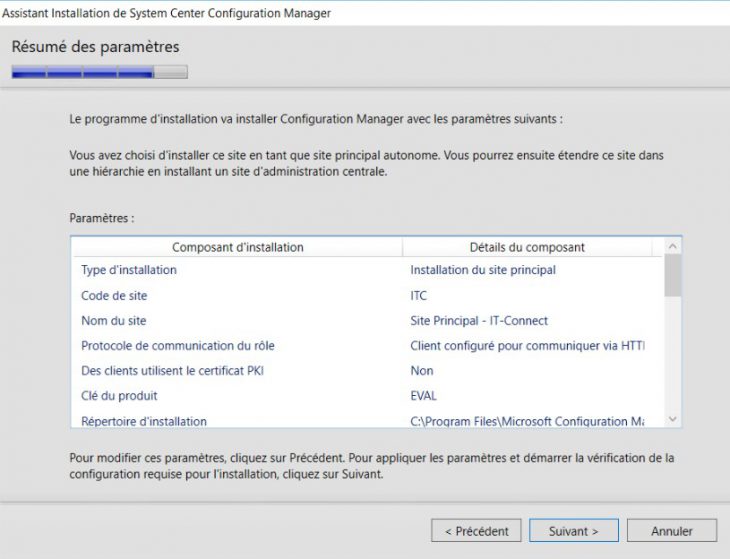Click the ITC site code value
The image size is (730, 559).
point(419,296)
